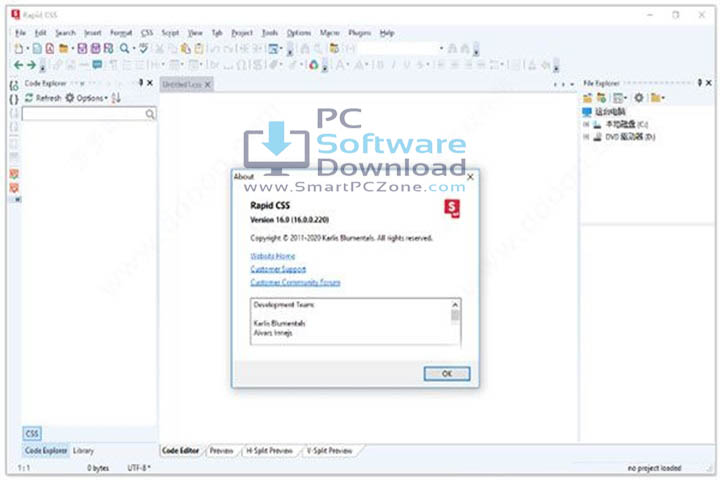The width and height of the screenshot is (720, 480).
Task: Click the lower red shield sidebar icon
Action: [x=14, y=187]
